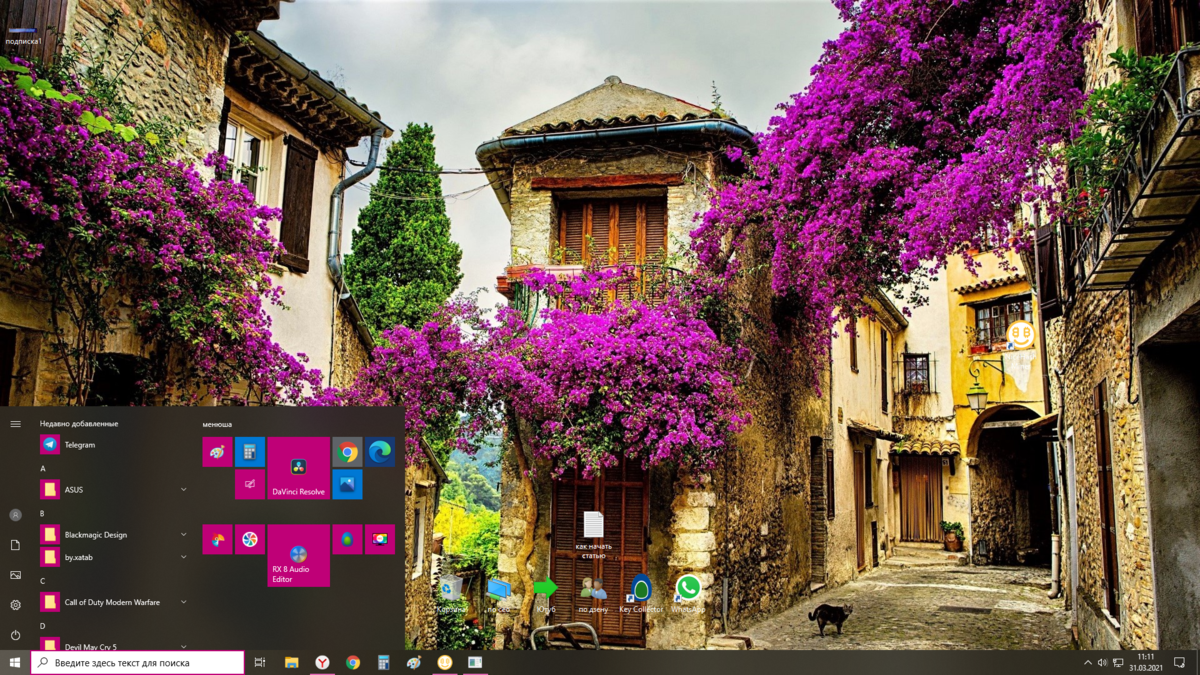Open Google Chrome from taskbar
This screenshot has width=1200, height=675.
[353, 662]
